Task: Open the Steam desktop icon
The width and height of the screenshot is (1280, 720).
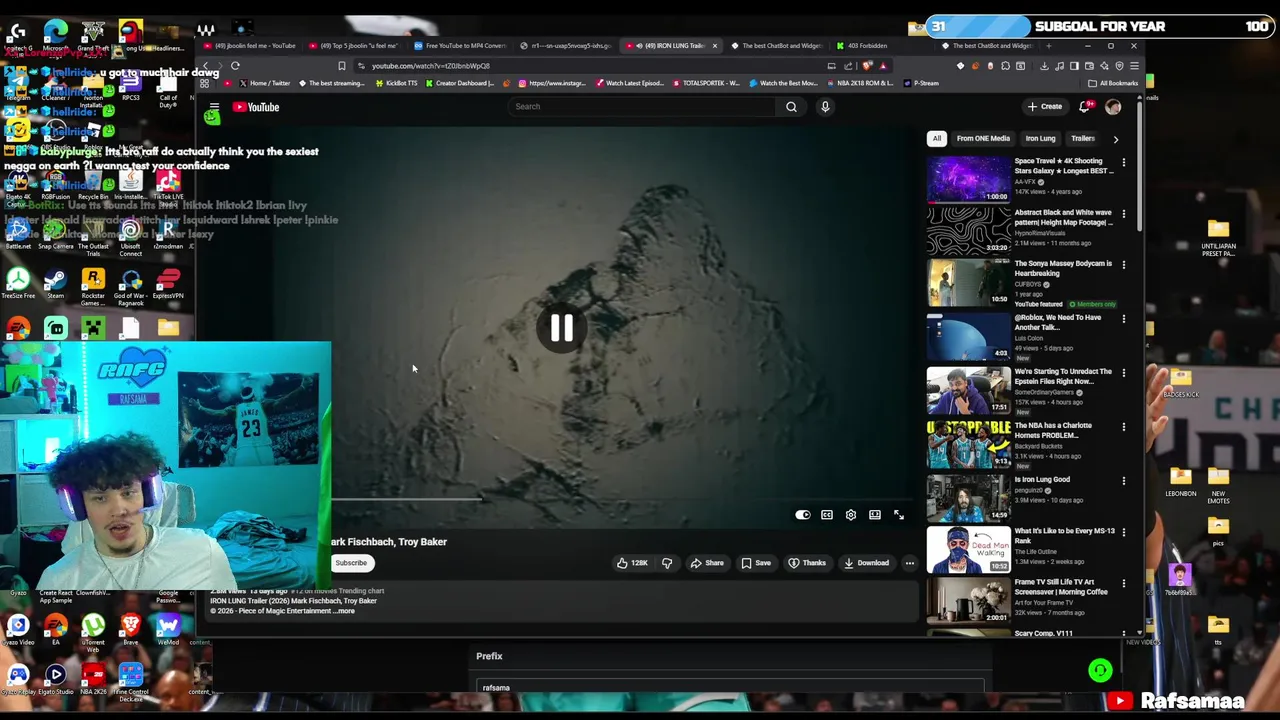Action: tap(55, 283)
